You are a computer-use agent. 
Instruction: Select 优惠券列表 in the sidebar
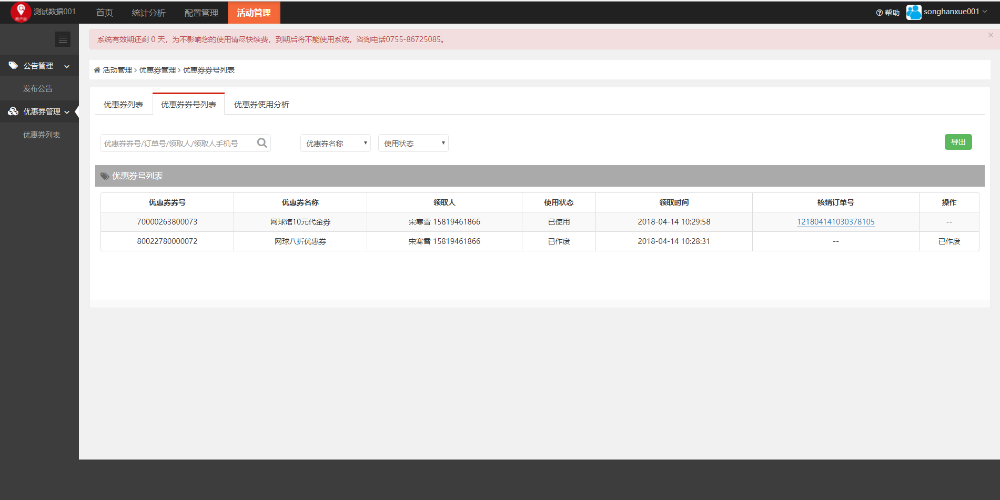[x=41, y=135]
